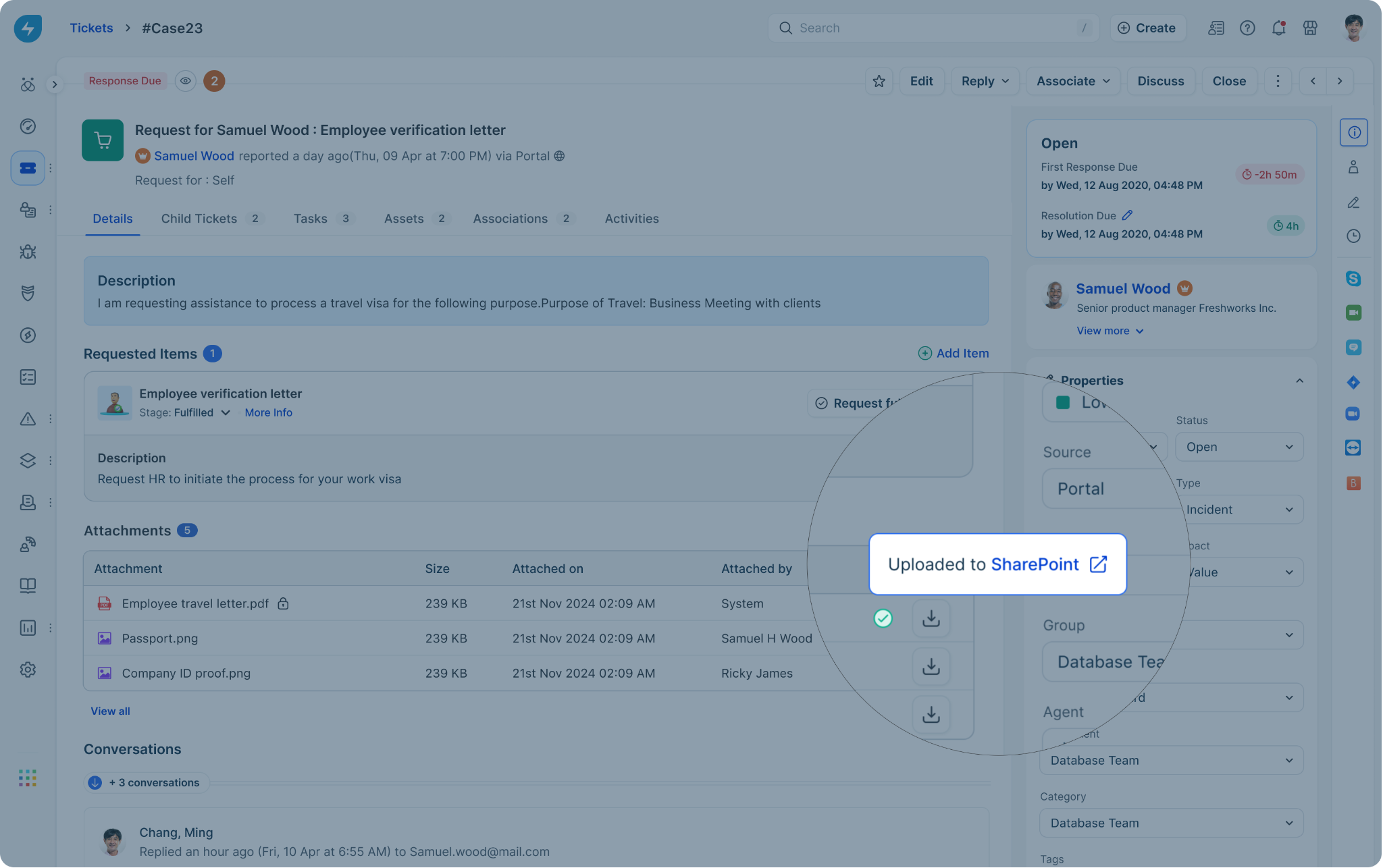Follow the SharePoint link in the popup
The width and height of the screenshot is (1383, 868).
(1035, 564)
